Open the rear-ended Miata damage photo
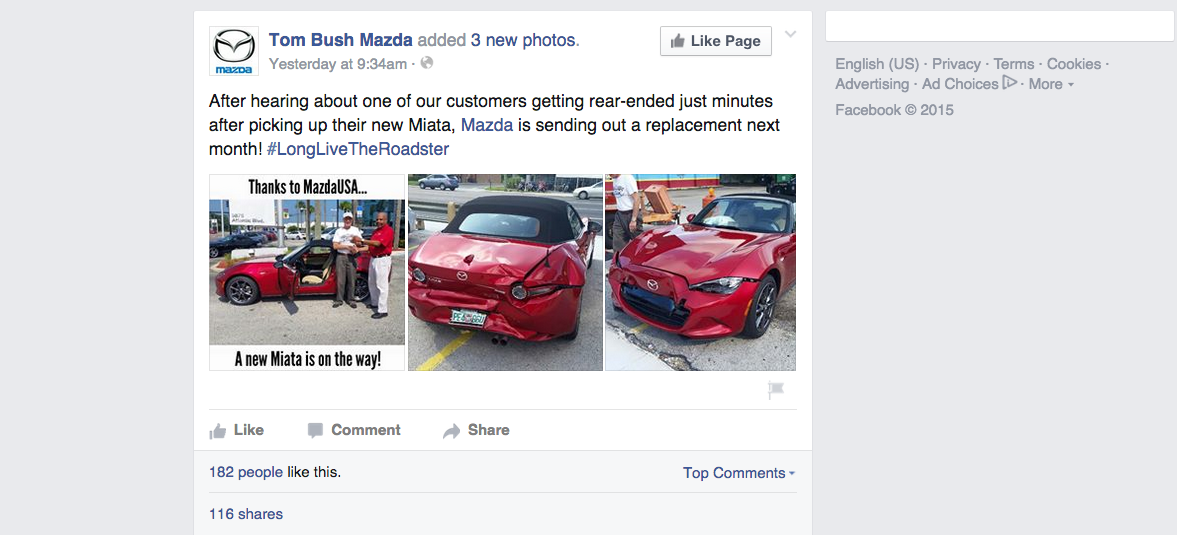 click(x=505, y=272)
